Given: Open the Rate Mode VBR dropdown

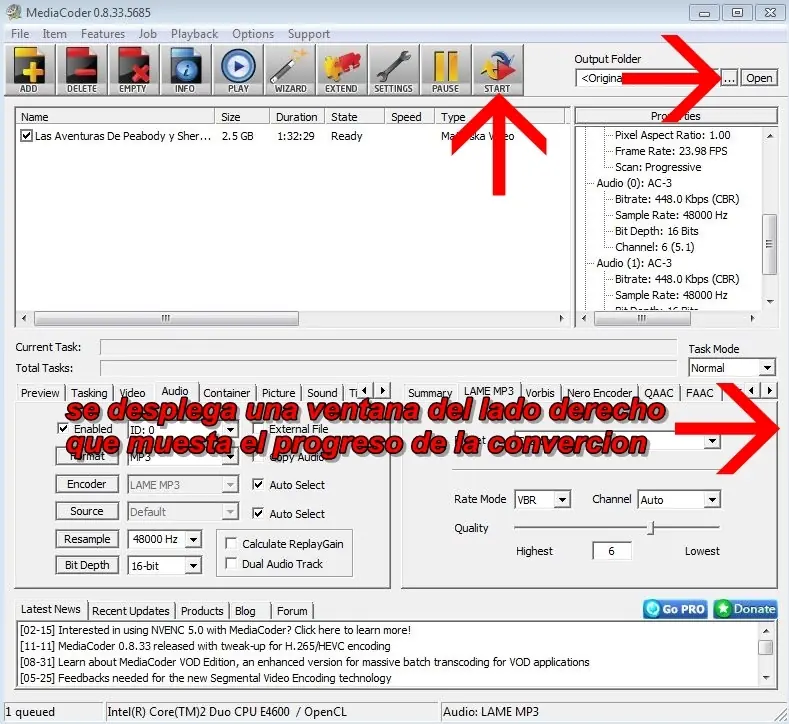Looking at the screenshot, I should (x=563, y=500).
